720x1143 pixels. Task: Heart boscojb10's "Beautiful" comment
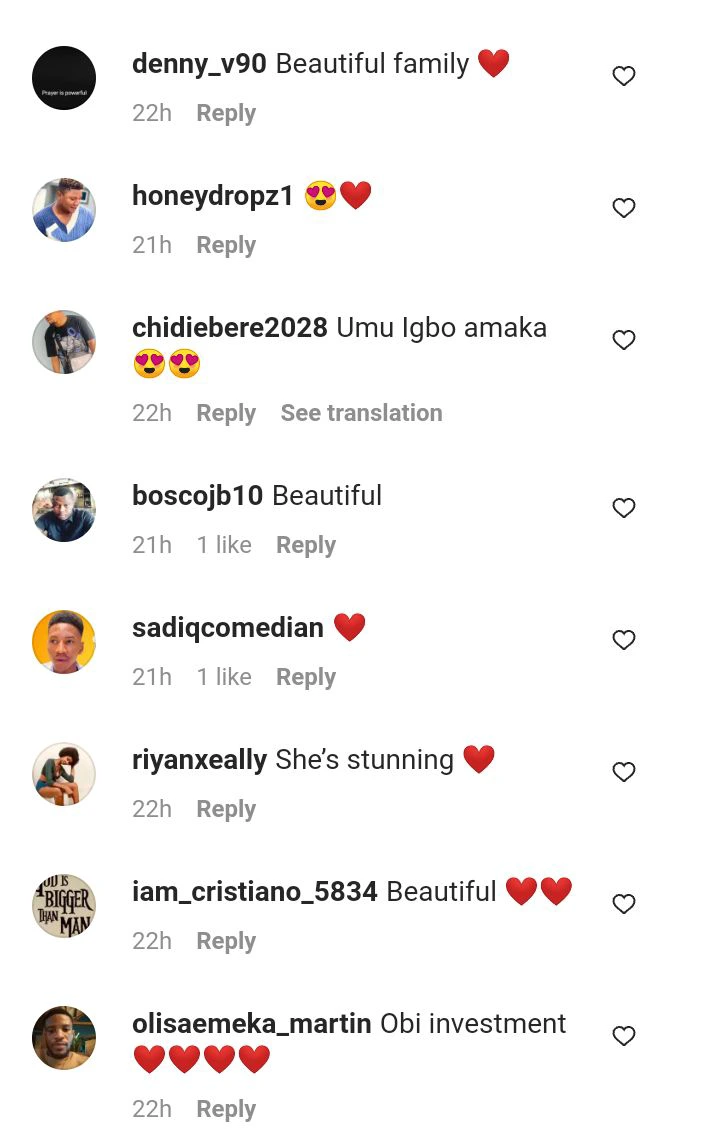coord(624,508)
